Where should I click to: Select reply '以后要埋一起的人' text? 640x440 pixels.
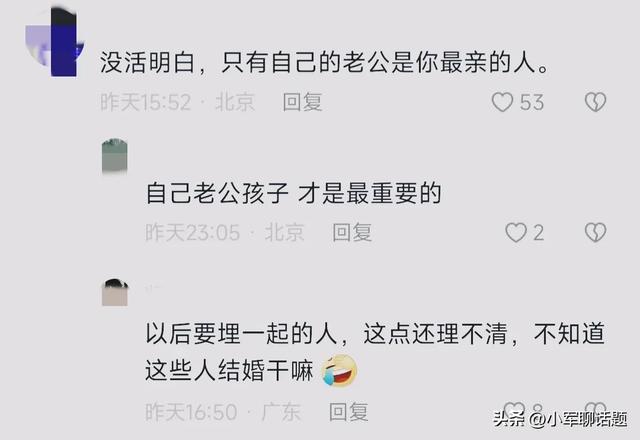coord(375,351)
